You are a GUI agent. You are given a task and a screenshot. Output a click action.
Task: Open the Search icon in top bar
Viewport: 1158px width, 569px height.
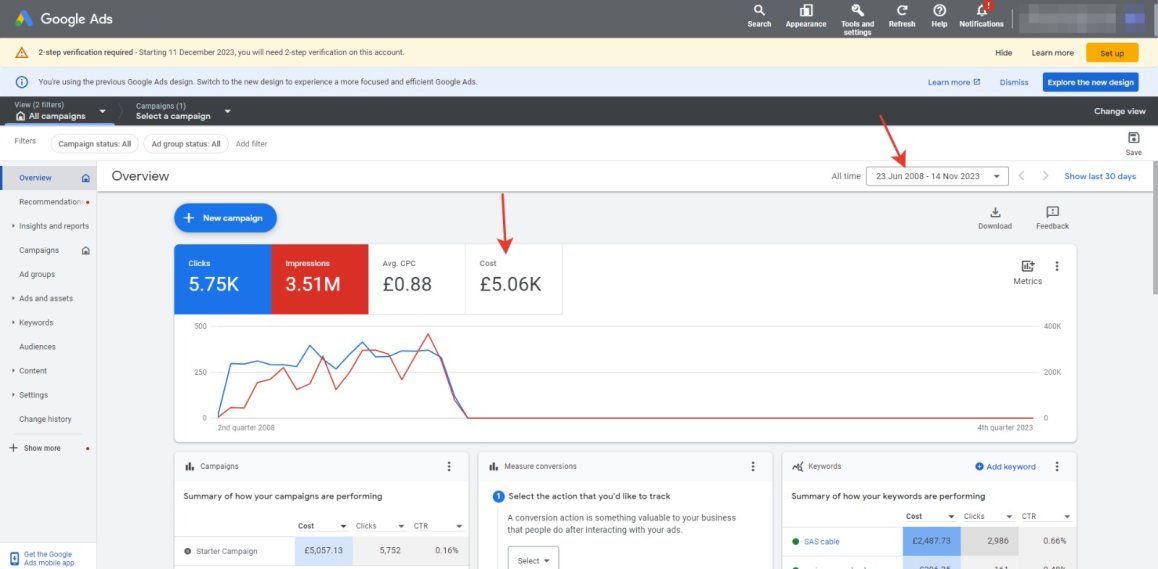[x=758, y=10]
